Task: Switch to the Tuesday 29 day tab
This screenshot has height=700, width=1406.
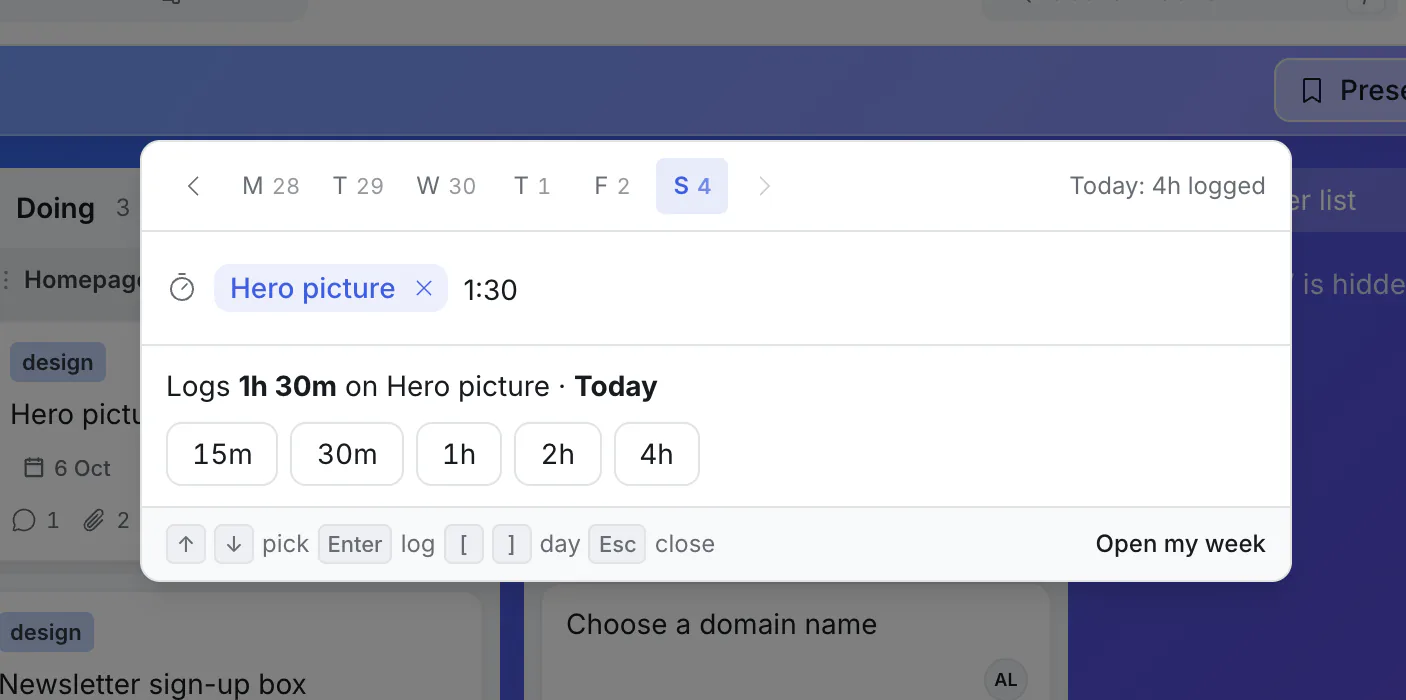Action: 358,186
